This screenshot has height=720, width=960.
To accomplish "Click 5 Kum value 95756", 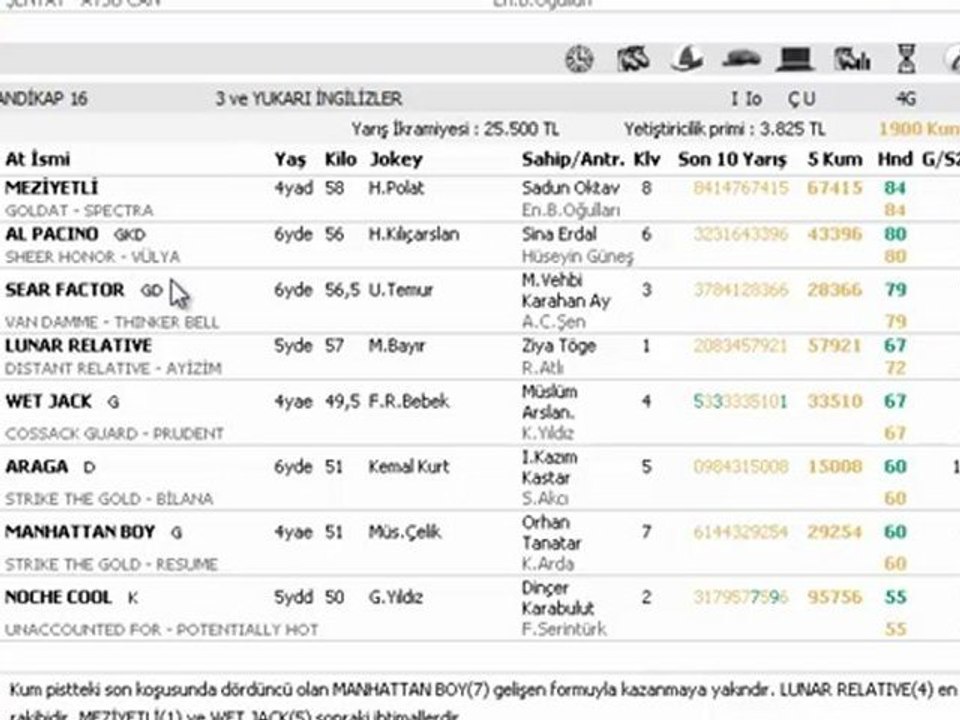I will click(834, 597).
